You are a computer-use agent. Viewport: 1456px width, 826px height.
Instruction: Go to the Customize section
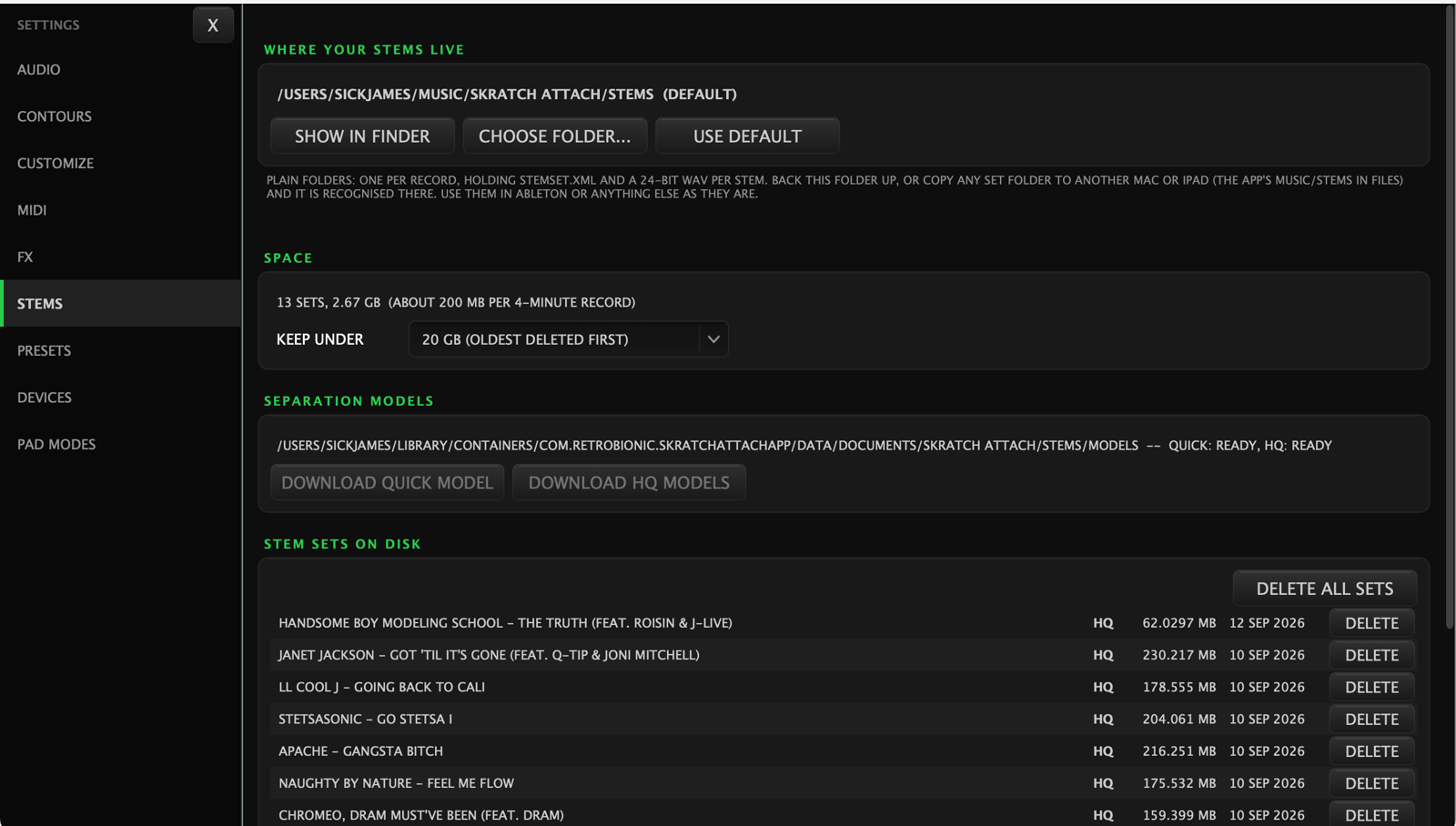(x=121, y=164)
